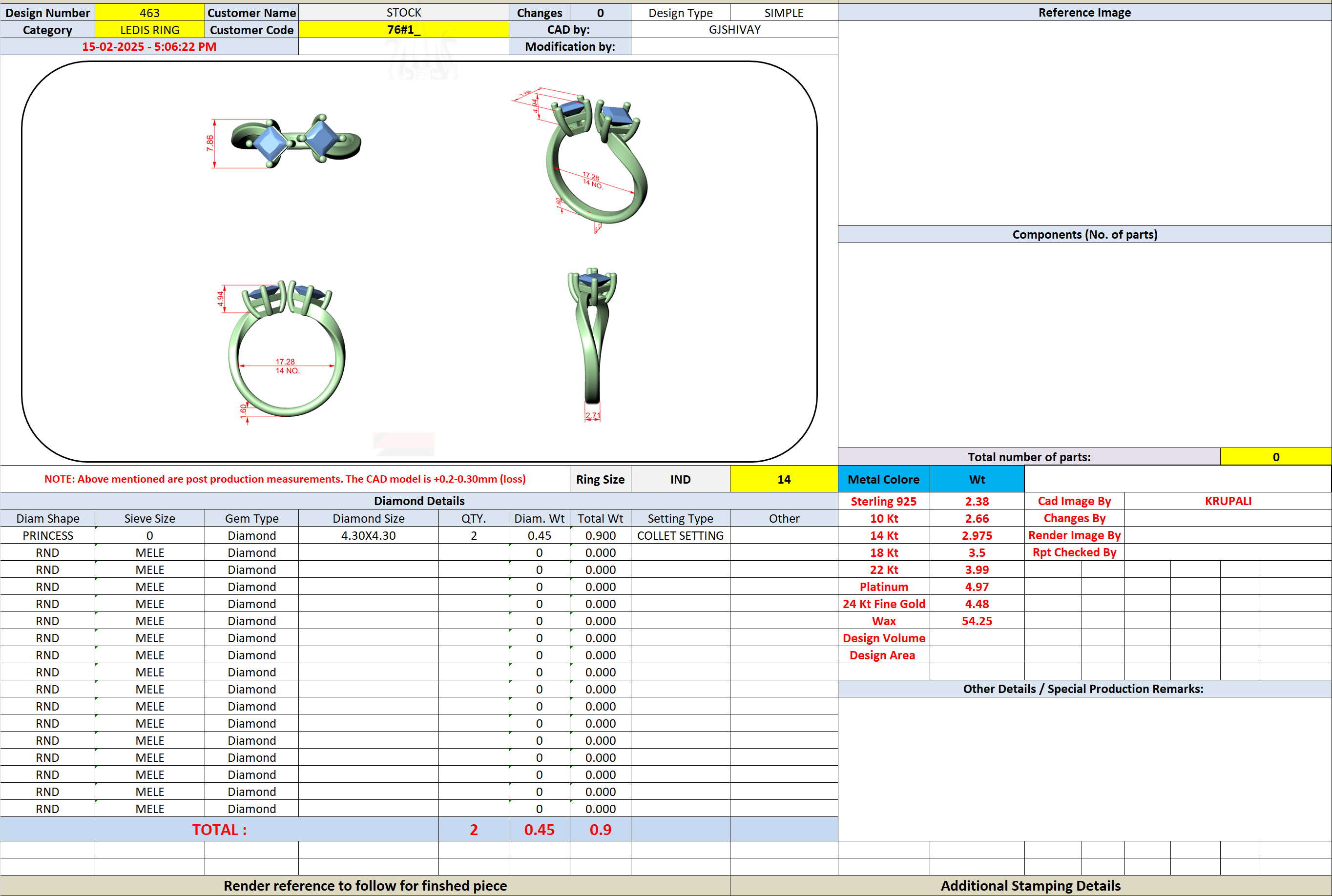The height and width of the screenshot is (896, 1332).
Task: Select the red post production measurements note
Action: (285, 479)
